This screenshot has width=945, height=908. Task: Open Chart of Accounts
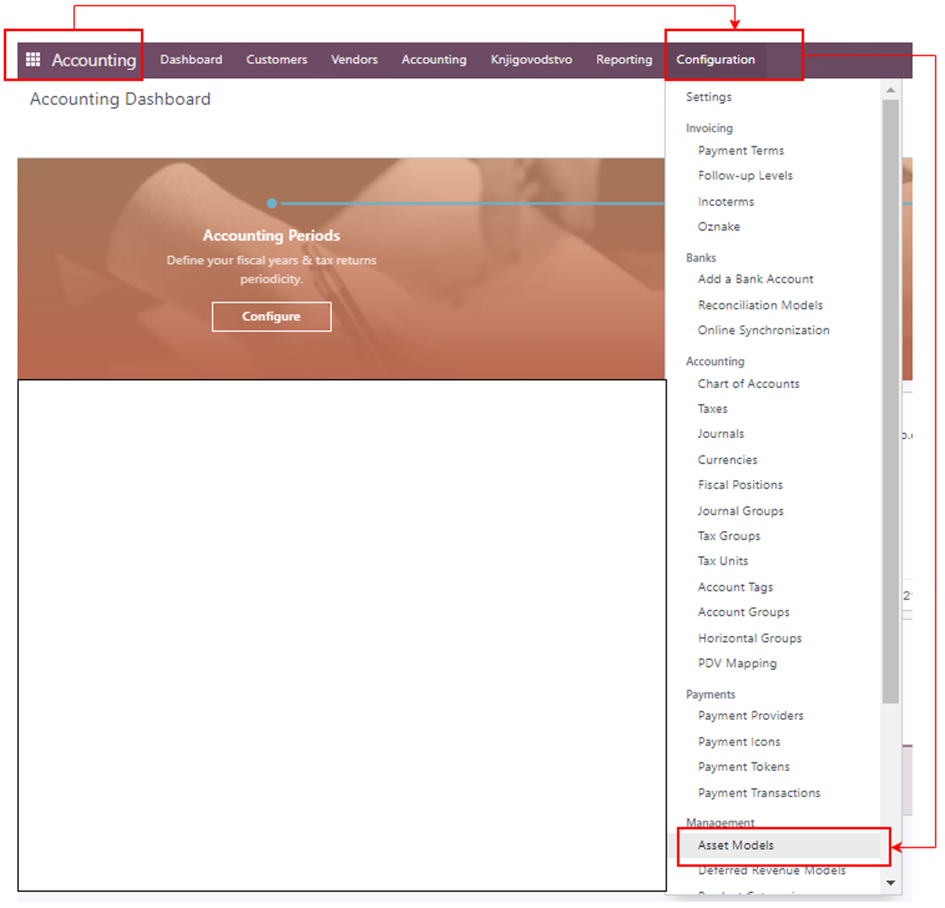(x=748, y=384)
